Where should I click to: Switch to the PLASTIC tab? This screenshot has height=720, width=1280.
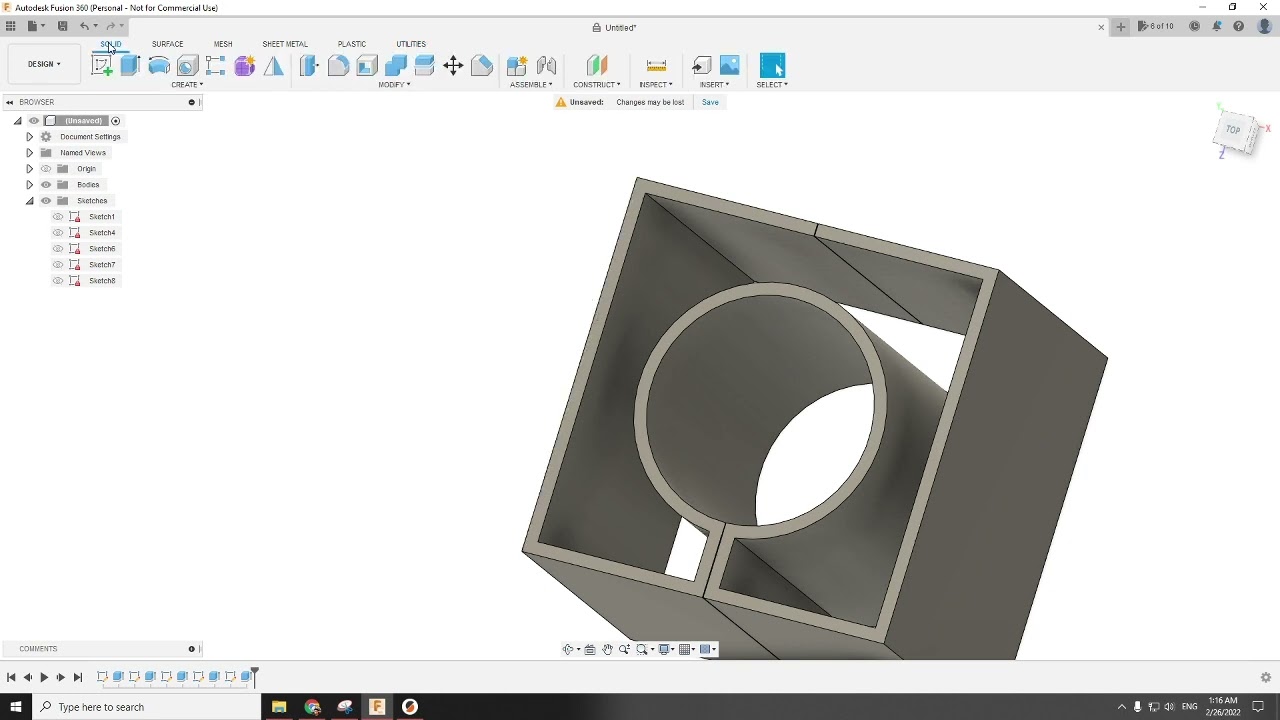(x=352, y=44)
